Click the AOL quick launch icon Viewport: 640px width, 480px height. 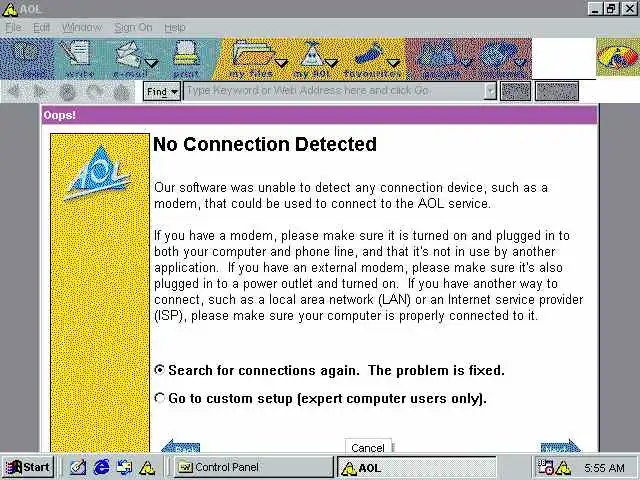pos(147,467)
